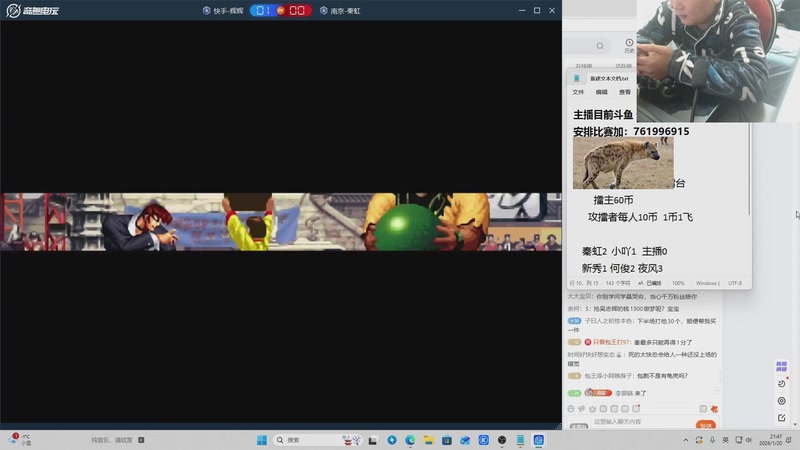The width and height of the screenshot is (800, 450).
Task: Open Microsoft Edge from taskbar
Action: click(410, 440)
